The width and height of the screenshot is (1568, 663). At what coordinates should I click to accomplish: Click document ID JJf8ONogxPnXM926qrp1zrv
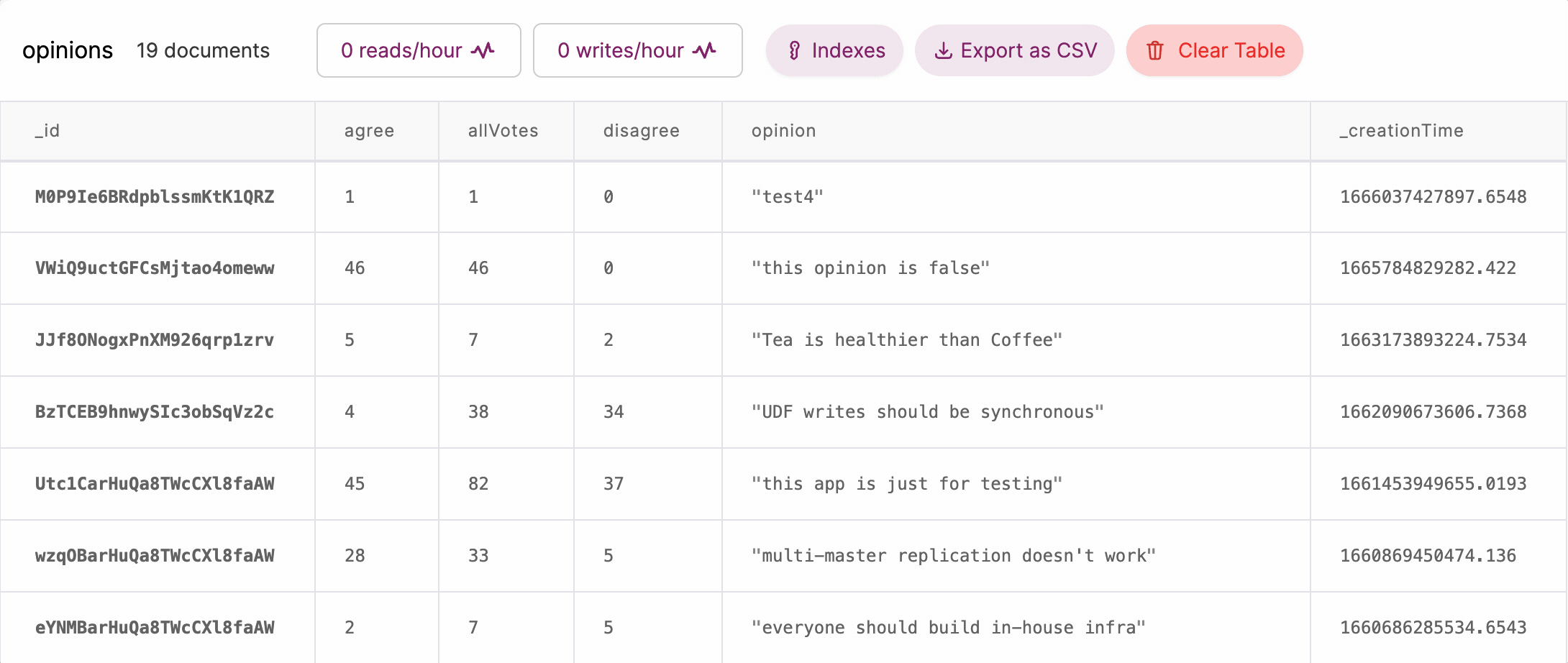coord(155,340)
